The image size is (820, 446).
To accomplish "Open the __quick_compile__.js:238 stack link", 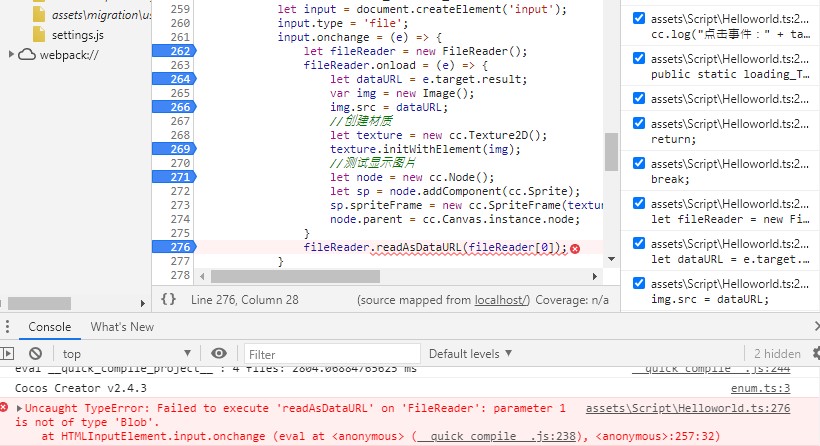I will point(496,436).
